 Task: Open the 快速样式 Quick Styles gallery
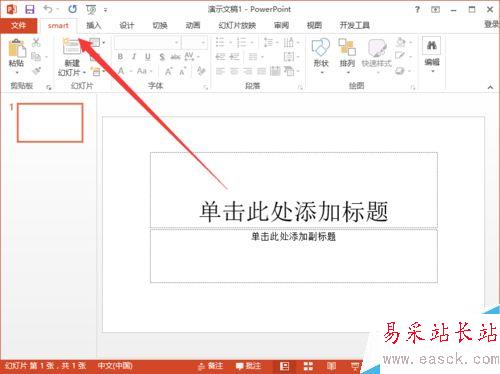377,56
